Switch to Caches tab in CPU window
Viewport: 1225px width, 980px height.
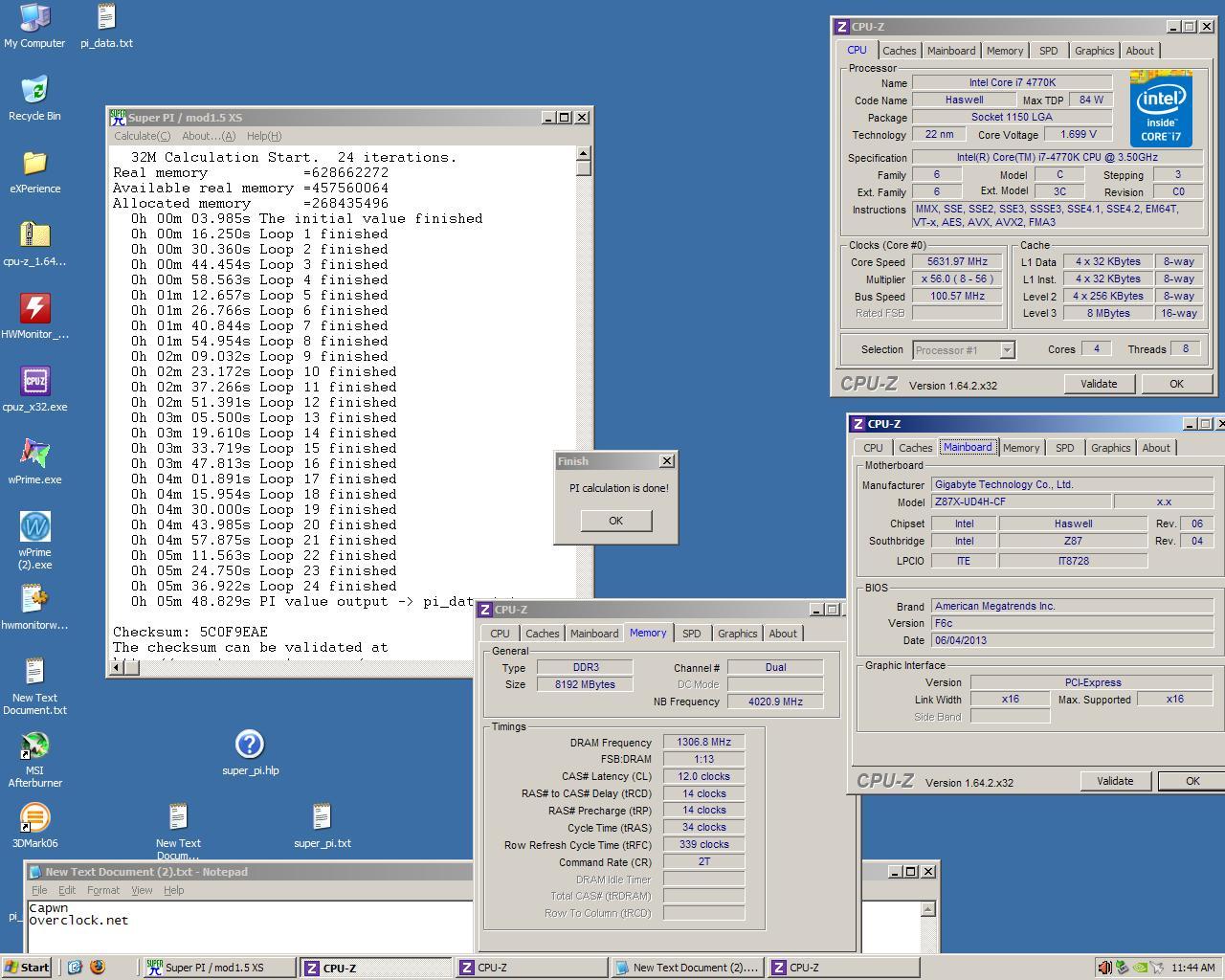click(899, 51)
